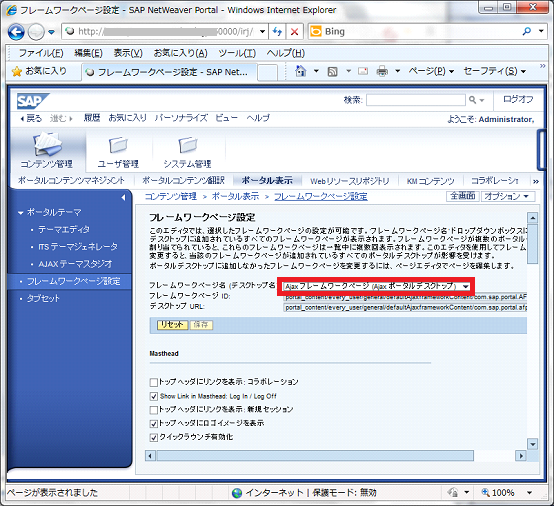Click the horizontal scrollbar right arrow

pyautogui.click(x=521, y=456)
